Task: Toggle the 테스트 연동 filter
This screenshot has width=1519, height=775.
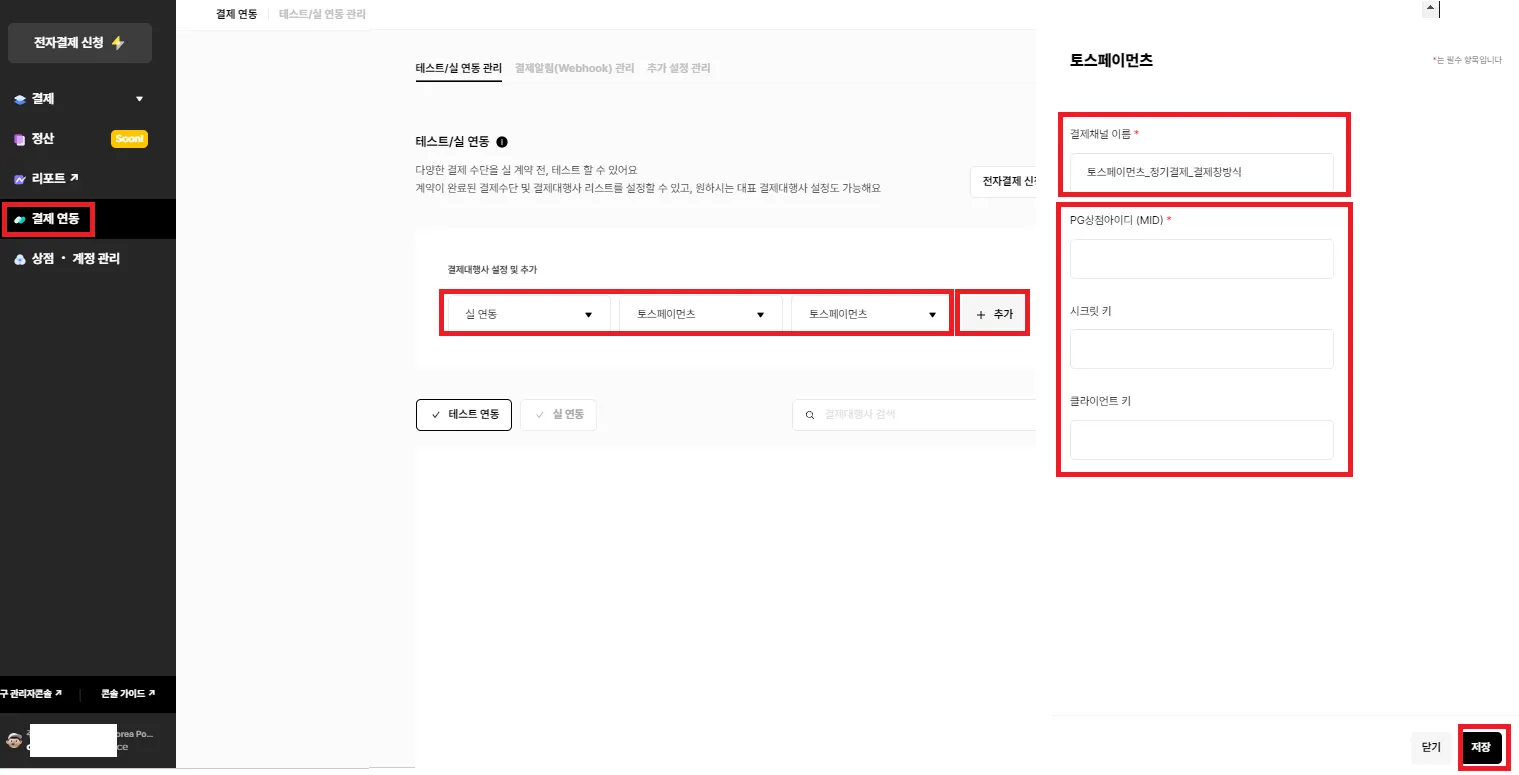Action: pyautogui.click(x=464, y=415)
